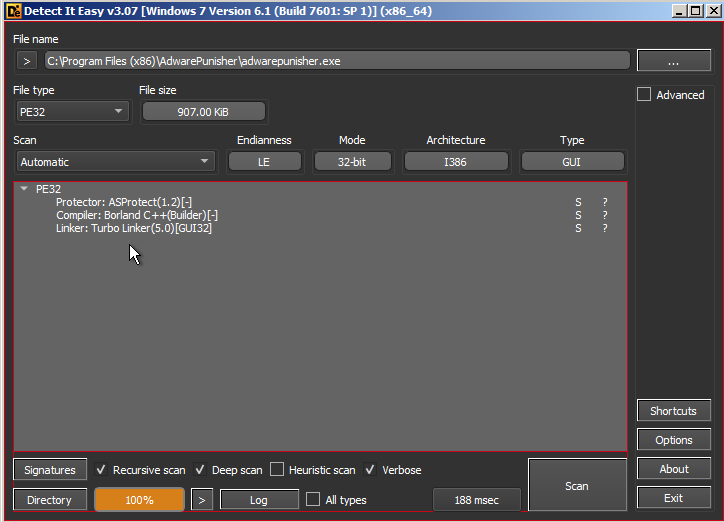This screenshot has width=724, height=522.
Task: Click the Directory button
Action: pyautogui.click(x=50, y=499)
